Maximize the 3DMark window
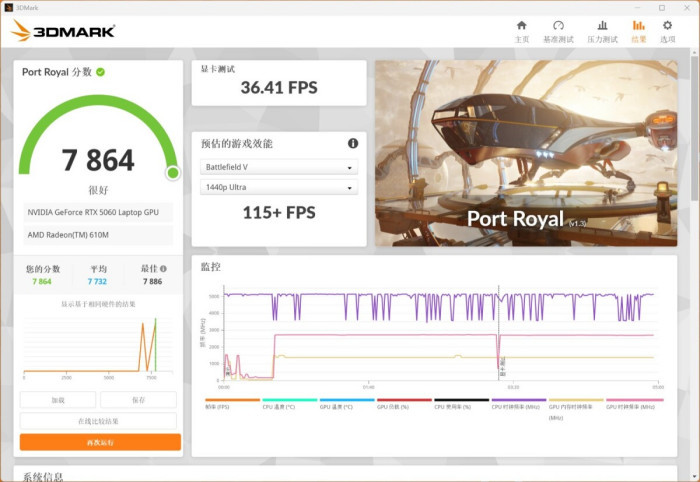This screenshot has width=700, height=482. tap(662, 8)
